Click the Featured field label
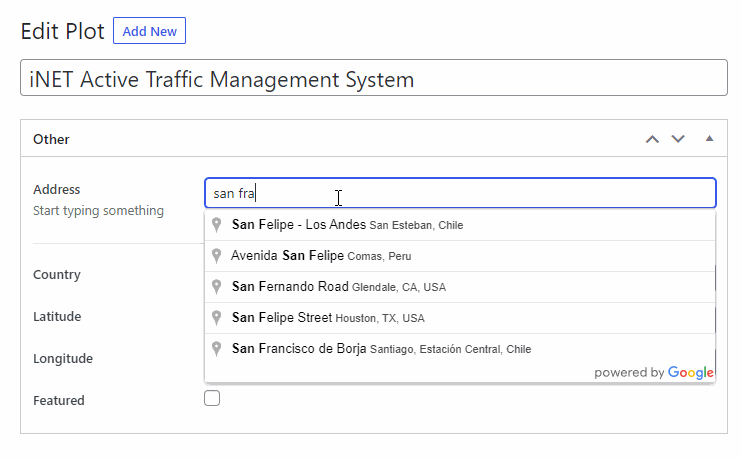The height and width of the screenshot is (460, 741). point(59,400)
